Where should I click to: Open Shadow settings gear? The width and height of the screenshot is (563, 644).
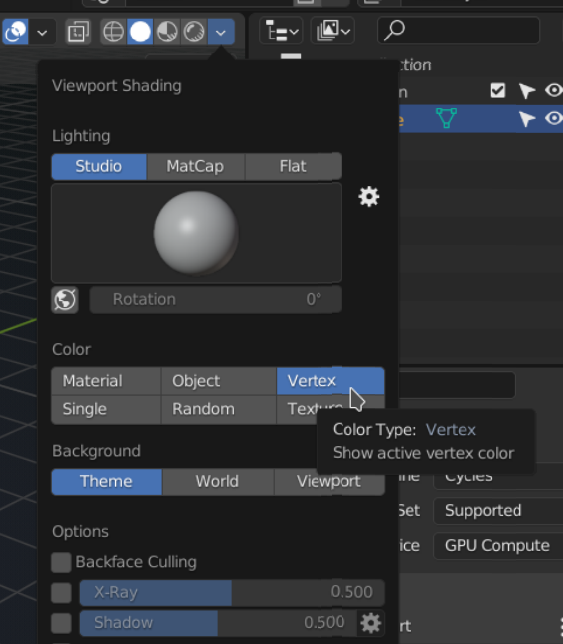370,623
